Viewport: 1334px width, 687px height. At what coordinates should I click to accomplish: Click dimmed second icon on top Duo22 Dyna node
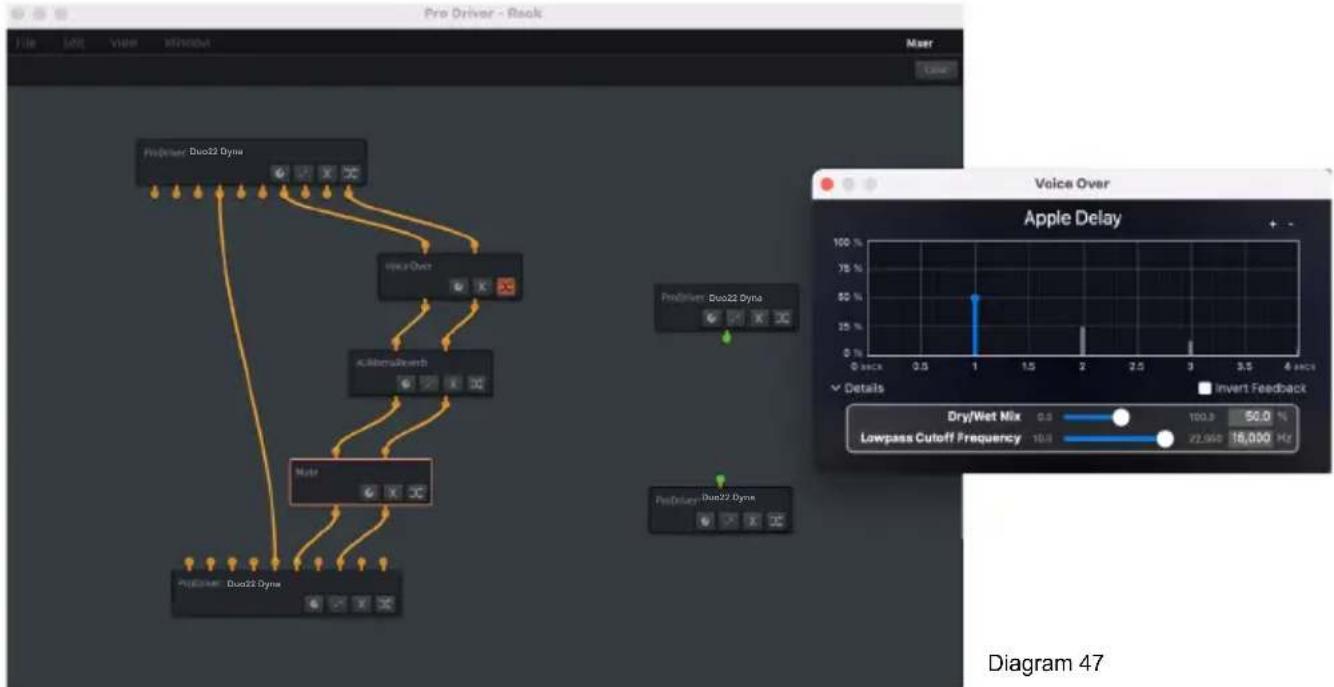(304, 173)
